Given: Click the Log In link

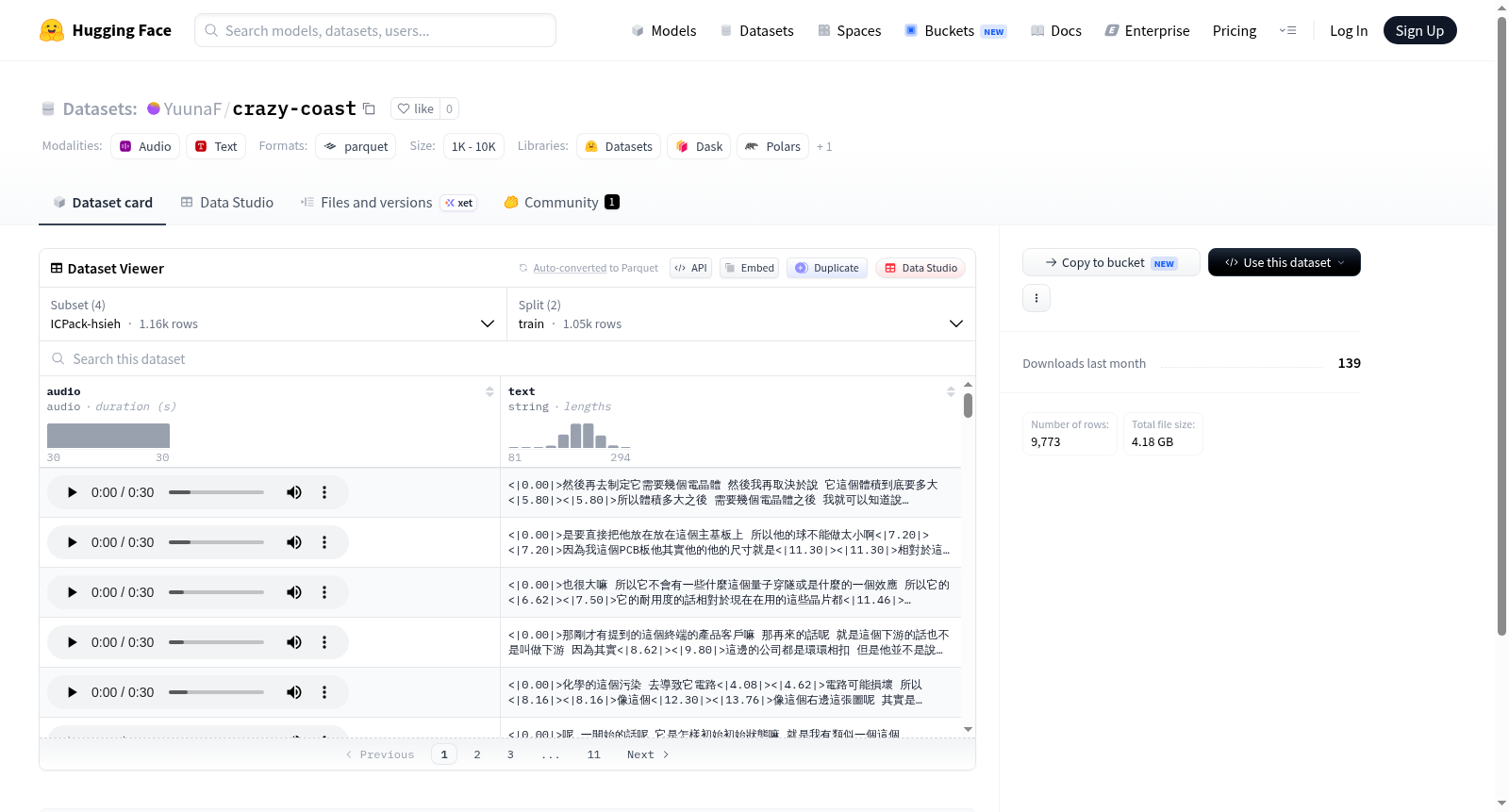Looking at the screenshot, I should (x=1349, y=30).
